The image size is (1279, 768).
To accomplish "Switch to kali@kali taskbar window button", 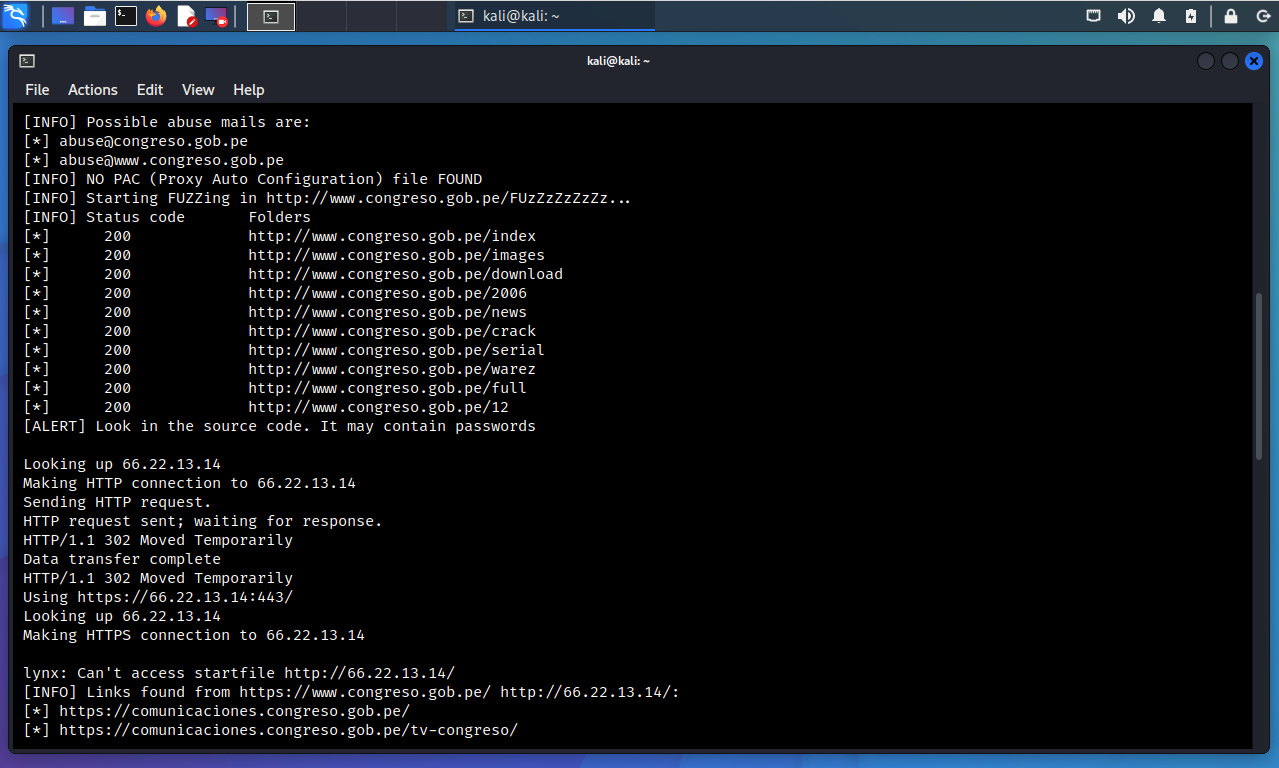I will coord(554,16).
